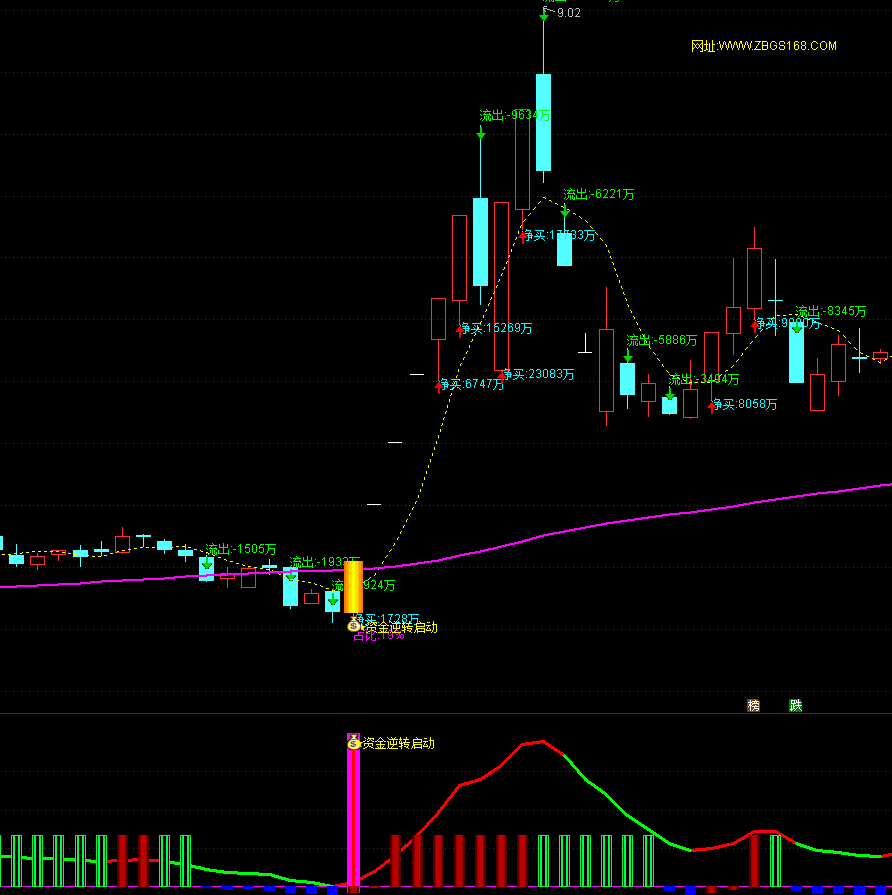Click the 9.02 high price label
The height and width of the screenshot is (895, 892).
click(568, 13)
